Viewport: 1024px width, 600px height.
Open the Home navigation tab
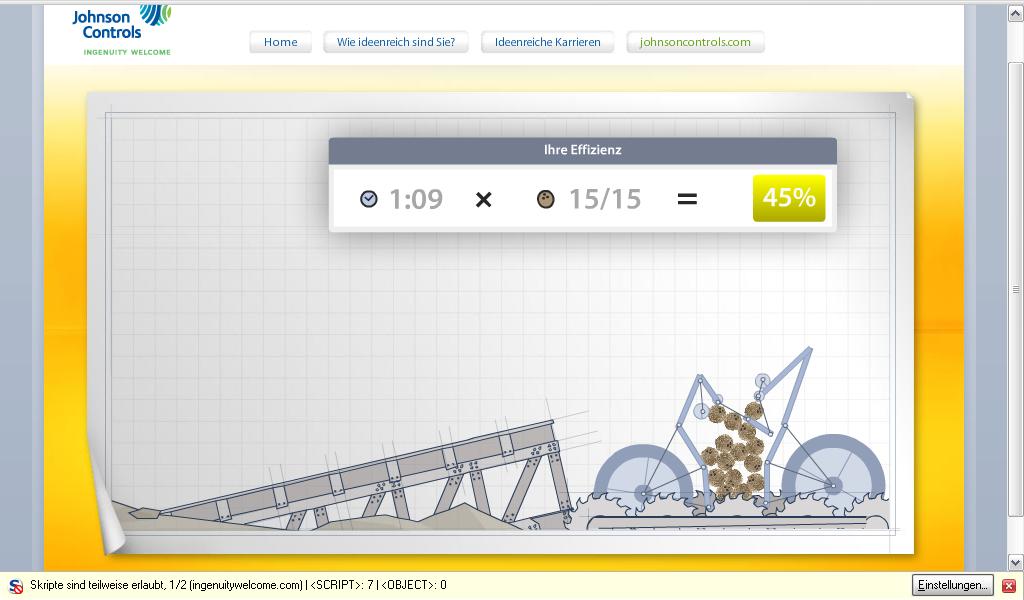coord(280,42)
